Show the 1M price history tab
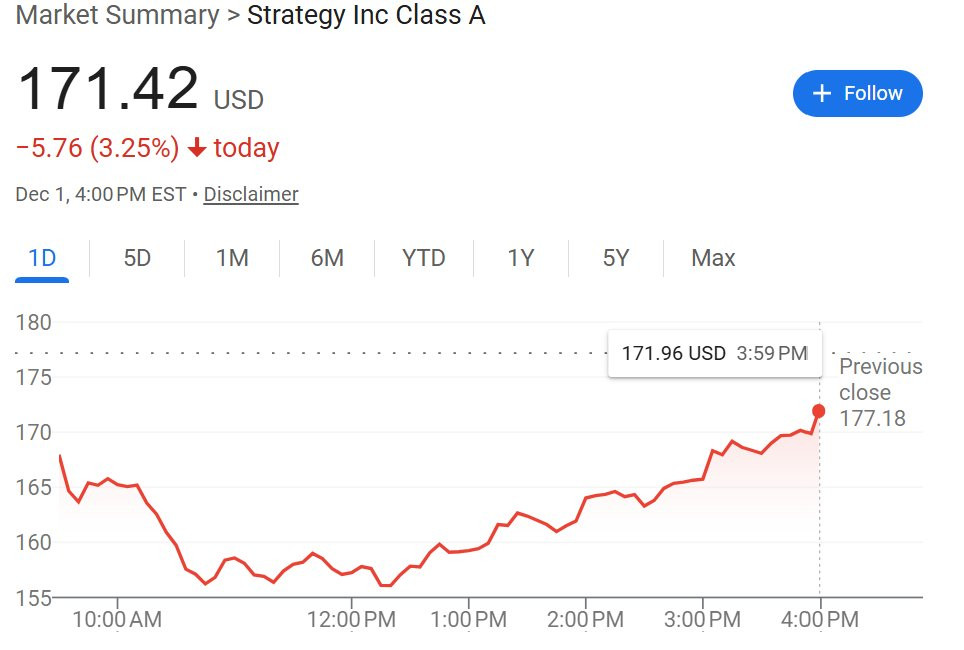964x650 pixels. point(232,258)
